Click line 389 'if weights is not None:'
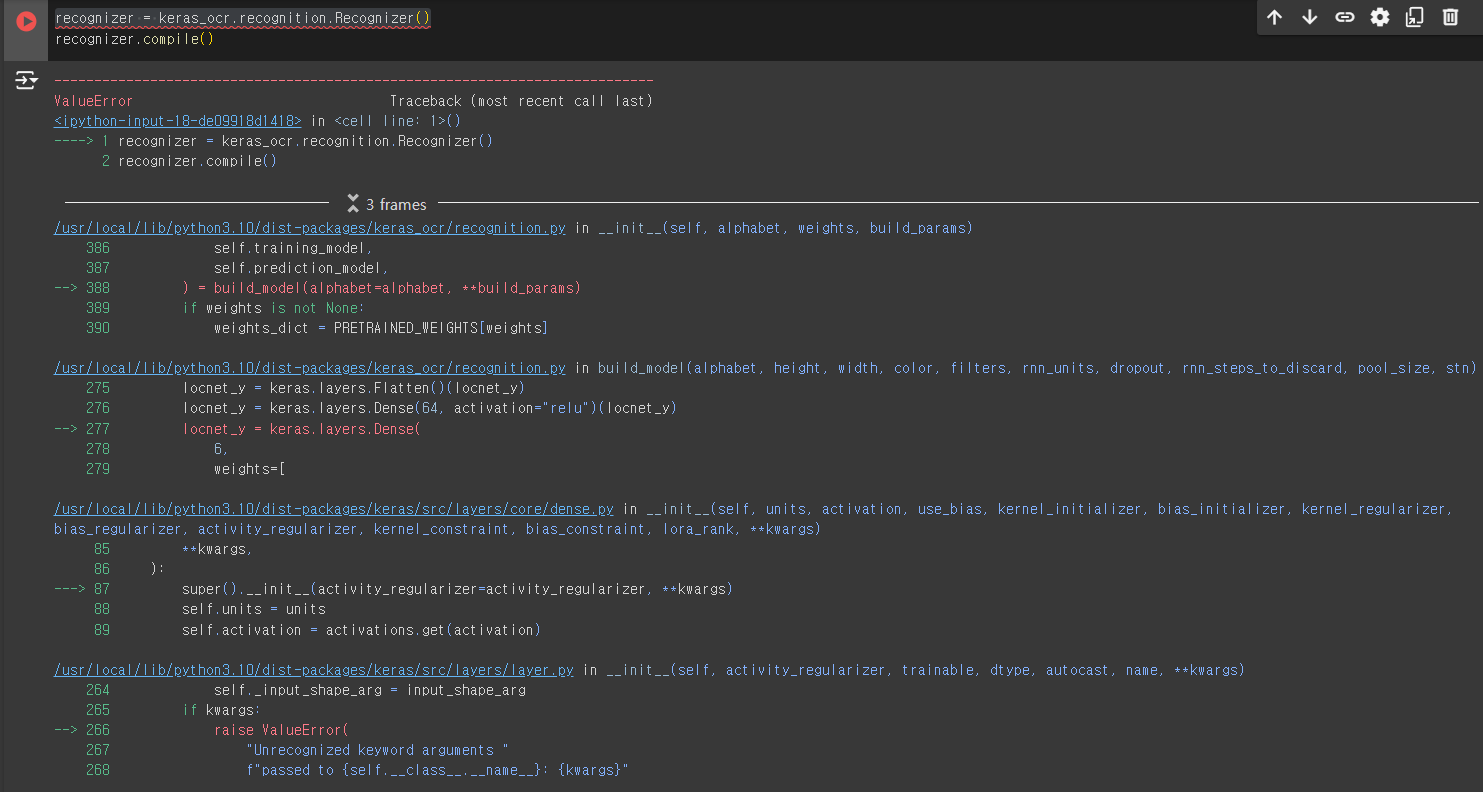 274,308
